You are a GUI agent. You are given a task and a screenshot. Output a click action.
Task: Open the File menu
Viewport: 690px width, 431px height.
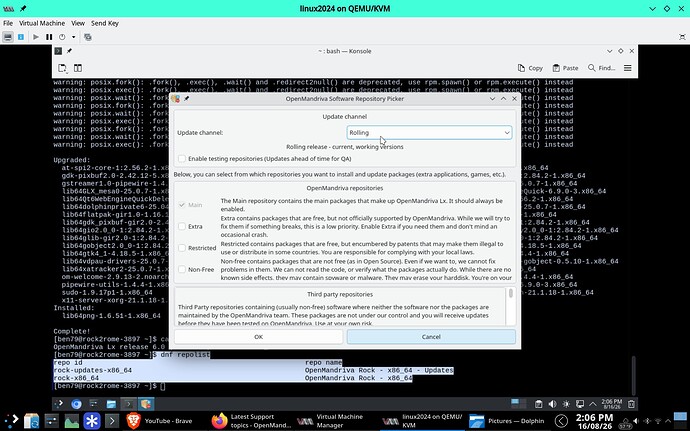8,23
